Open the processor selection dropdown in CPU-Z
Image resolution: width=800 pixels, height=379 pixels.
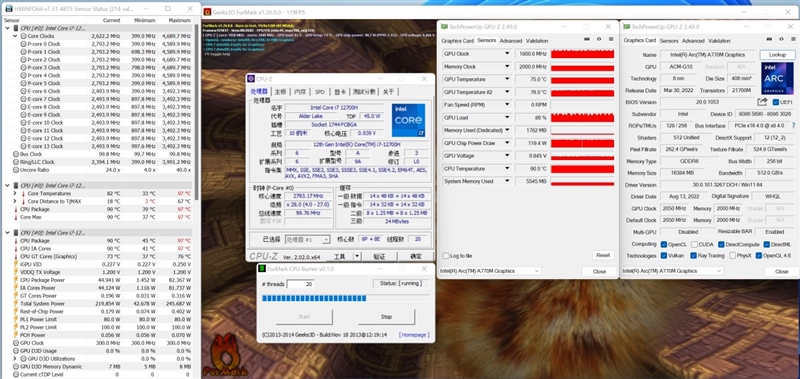pyautogui.click(x=308, y=239)
